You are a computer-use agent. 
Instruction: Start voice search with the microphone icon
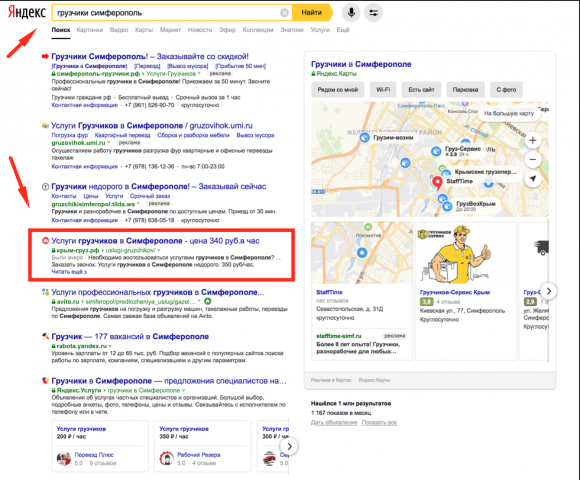[351, 13]
